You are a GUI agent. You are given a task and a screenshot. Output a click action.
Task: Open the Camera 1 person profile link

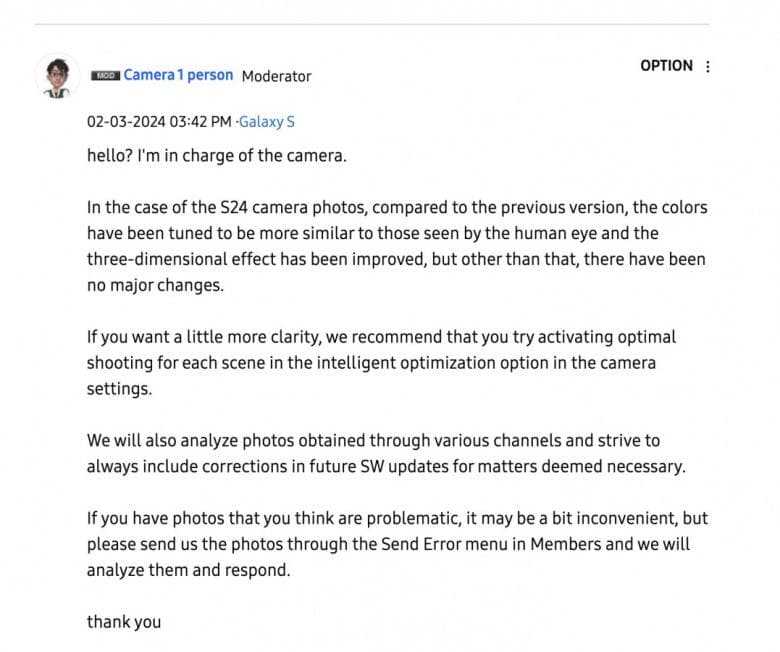pos(178,75)
